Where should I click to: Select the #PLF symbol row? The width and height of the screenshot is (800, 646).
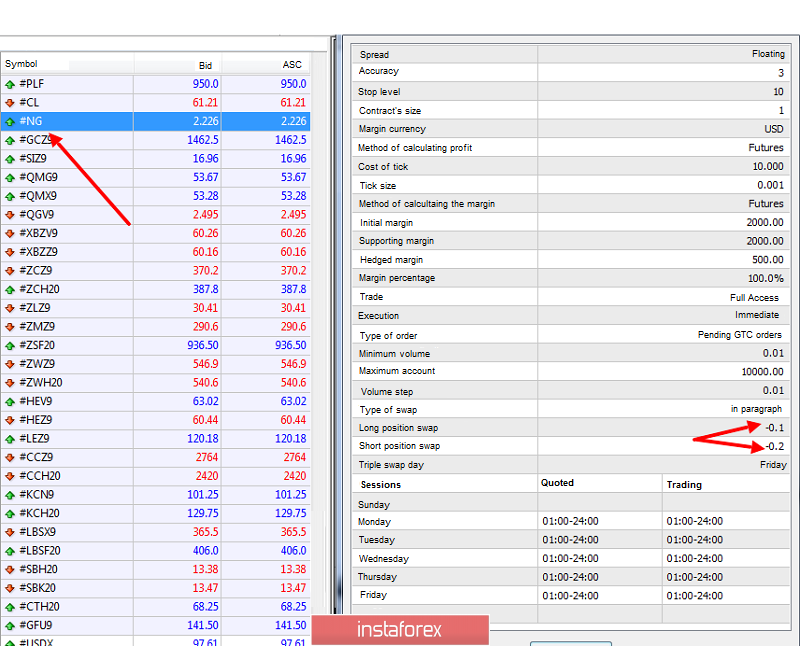pos(155,84)
